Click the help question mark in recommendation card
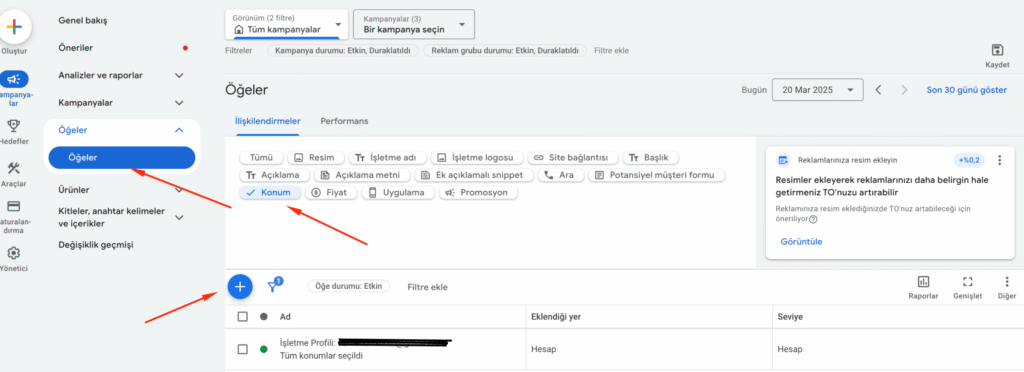Viewport: 1024px width, 372px height. (813, 219)
